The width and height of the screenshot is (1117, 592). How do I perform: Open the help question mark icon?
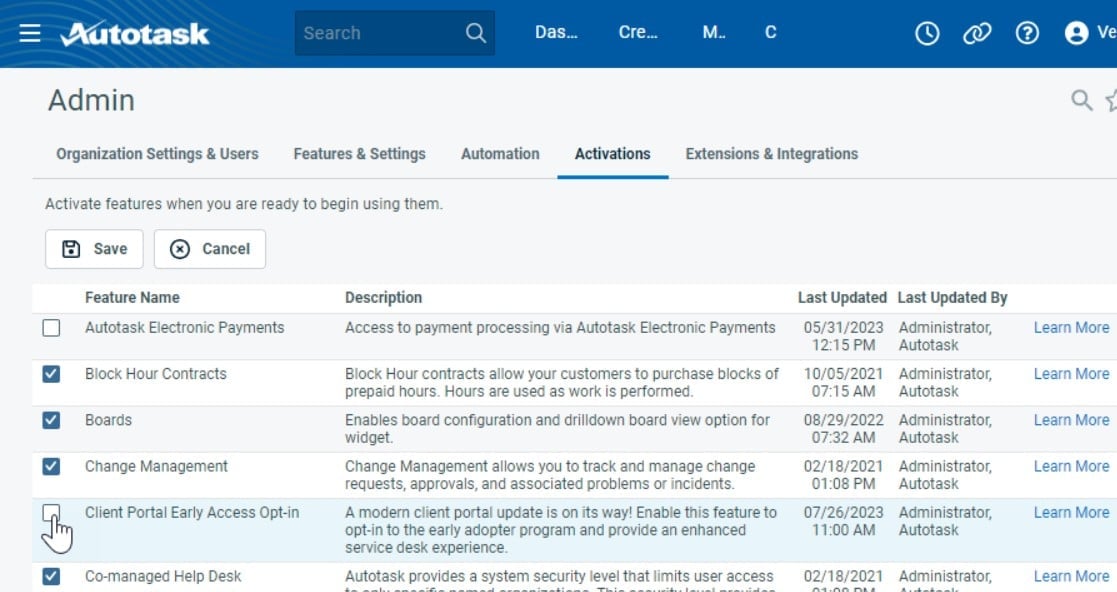coord(1027,33)
